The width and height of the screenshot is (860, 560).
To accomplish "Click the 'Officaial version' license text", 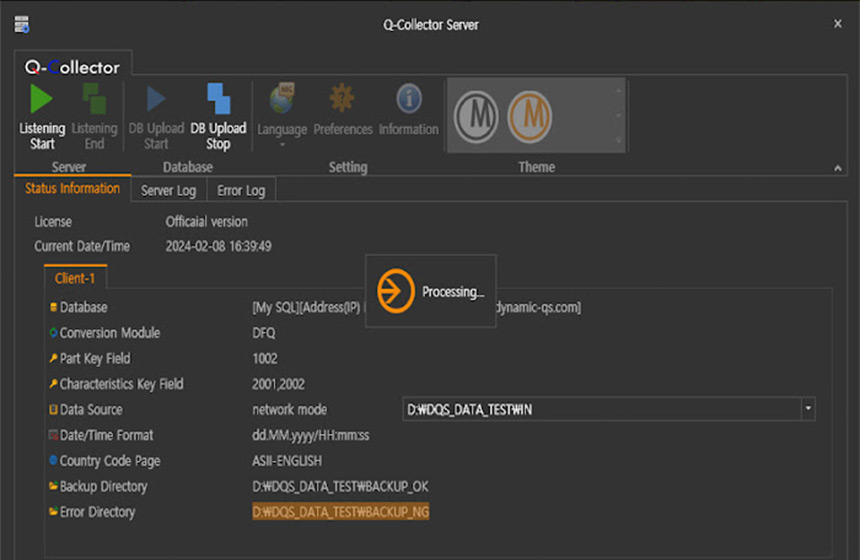I will [207, 222].
